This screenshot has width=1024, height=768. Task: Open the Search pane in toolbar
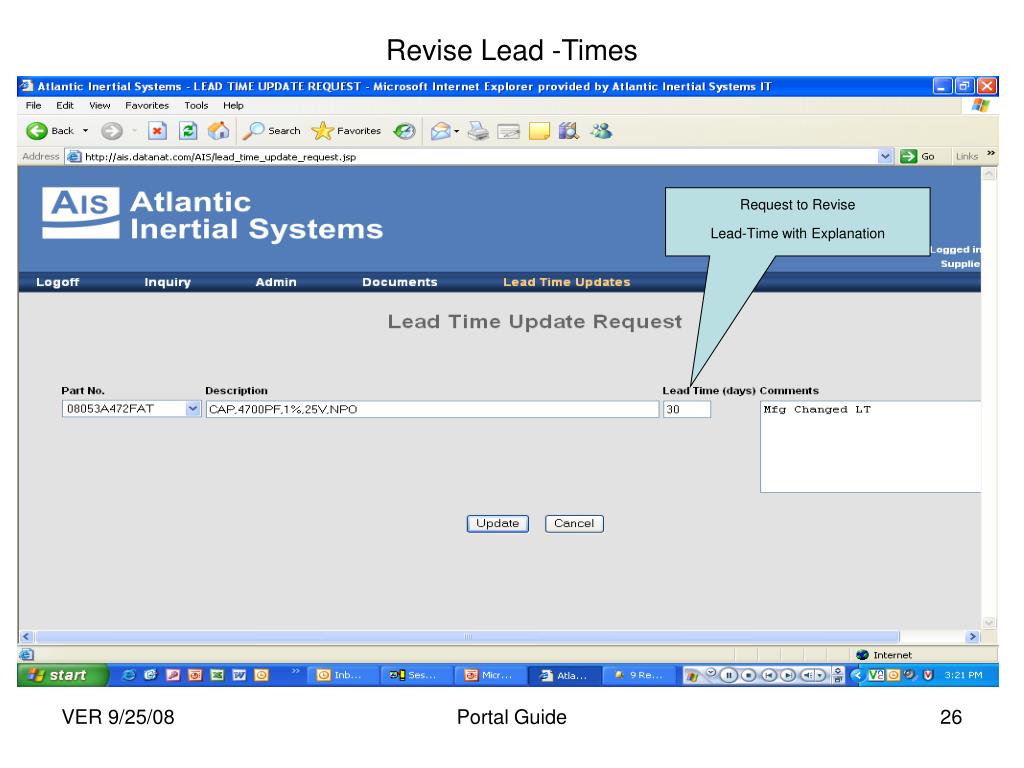(x=272, y=131)
